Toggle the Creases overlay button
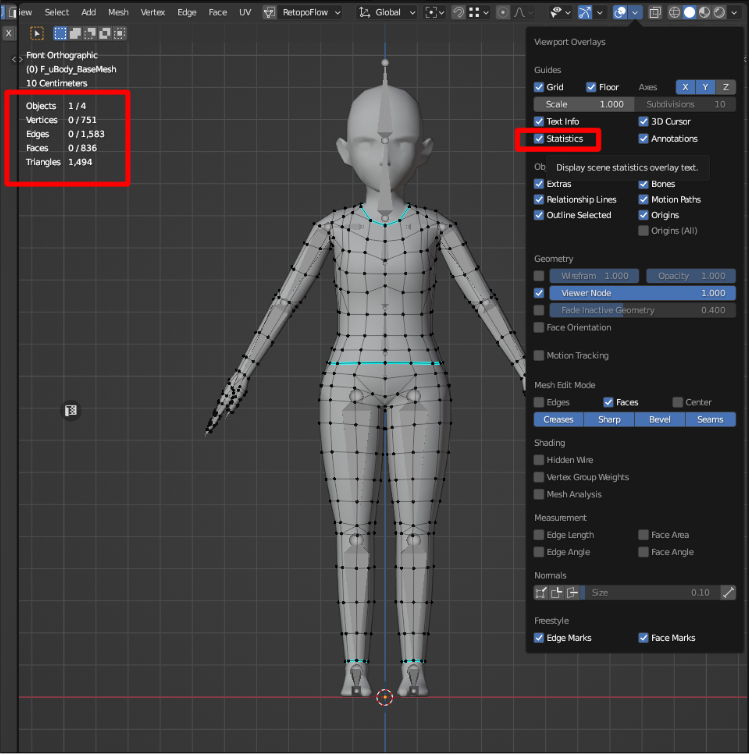The image size is (749, 755). click(558, 420)
